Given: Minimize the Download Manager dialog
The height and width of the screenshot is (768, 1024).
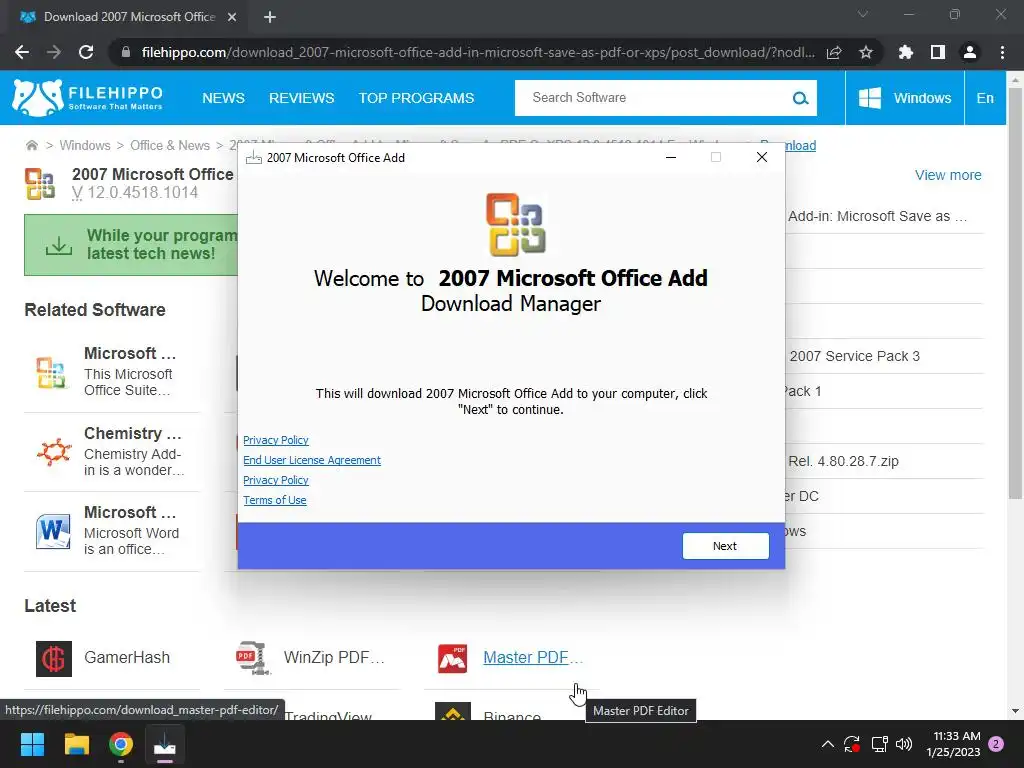Looking at the screenshot, I should click(671, 157).
